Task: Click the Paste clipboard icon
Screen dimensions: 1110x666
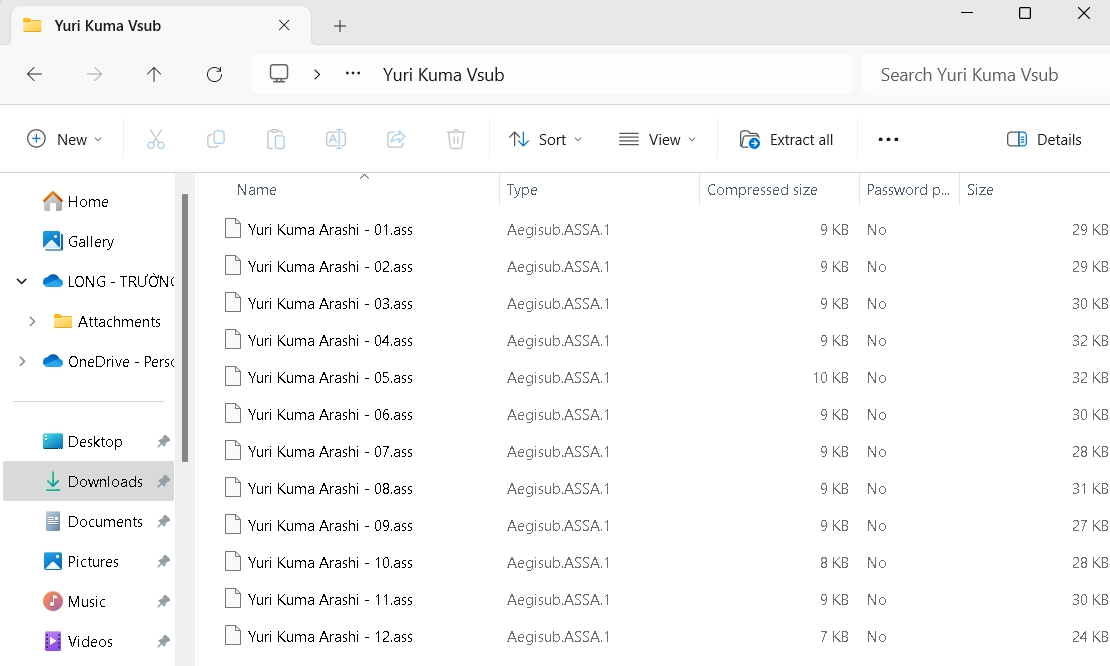Action: tap(276, 139)
